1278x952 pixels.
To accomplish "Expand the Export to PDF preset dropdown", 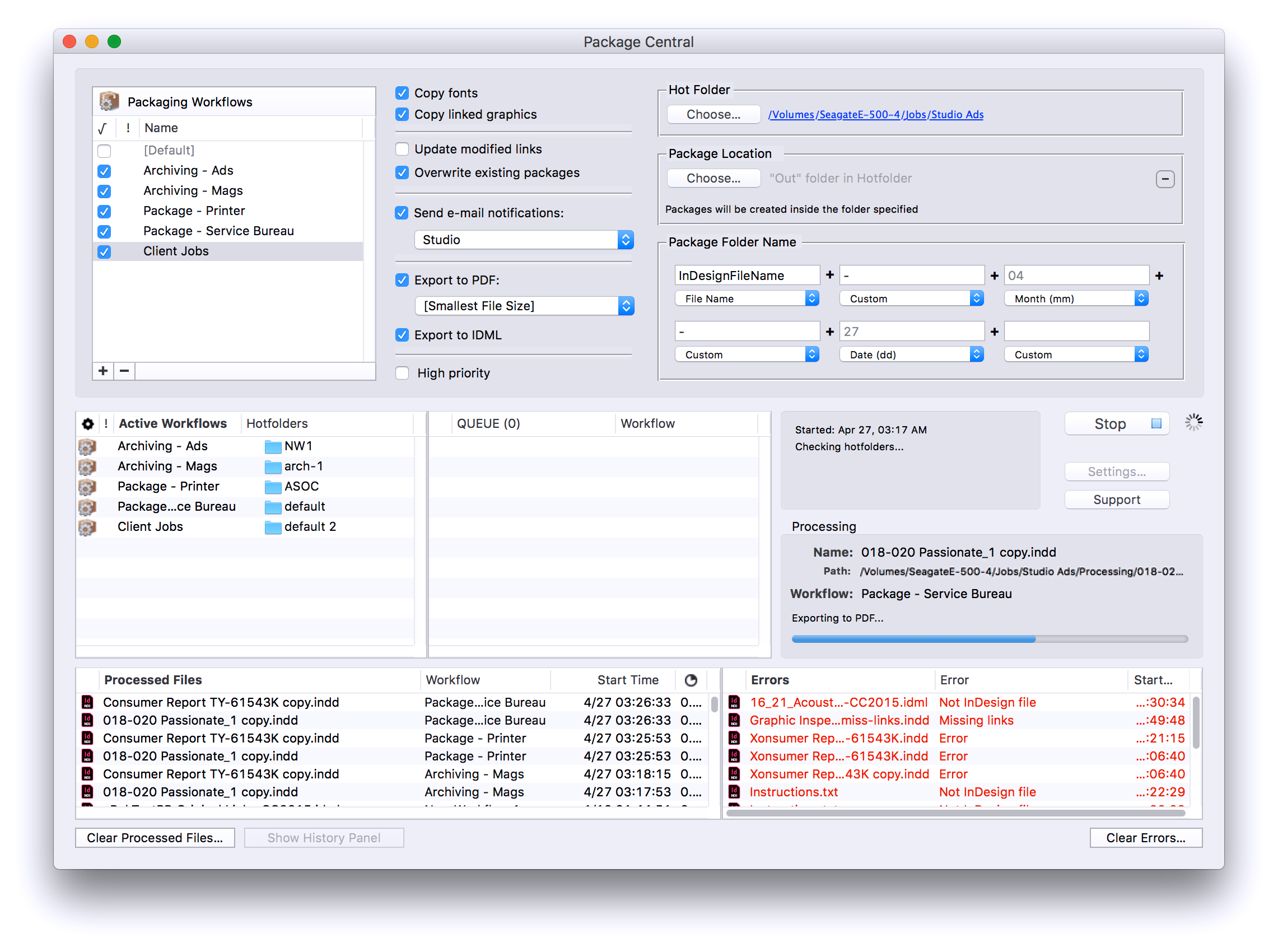I will pos(625,305).
